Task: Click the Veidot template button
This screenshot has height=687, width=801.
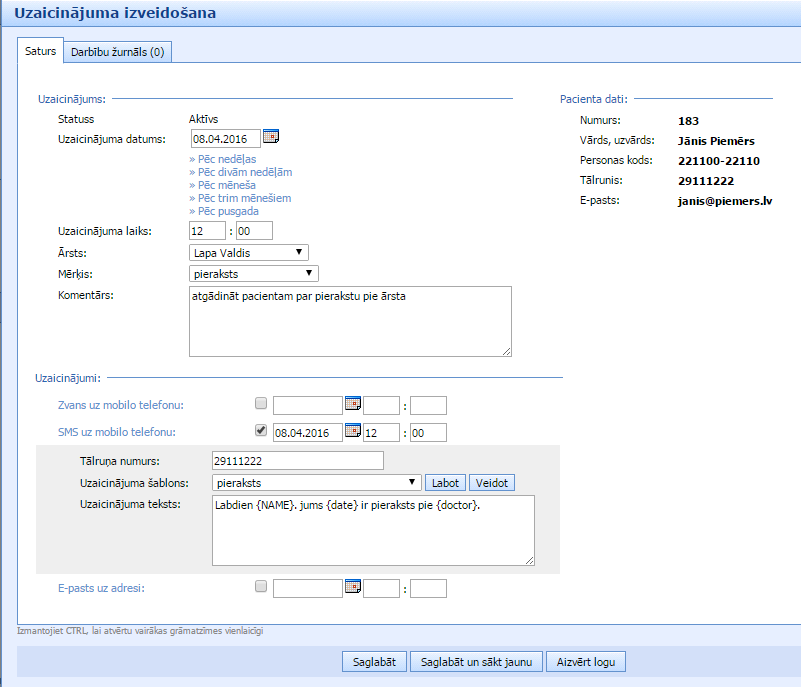Action: (491, 482)
